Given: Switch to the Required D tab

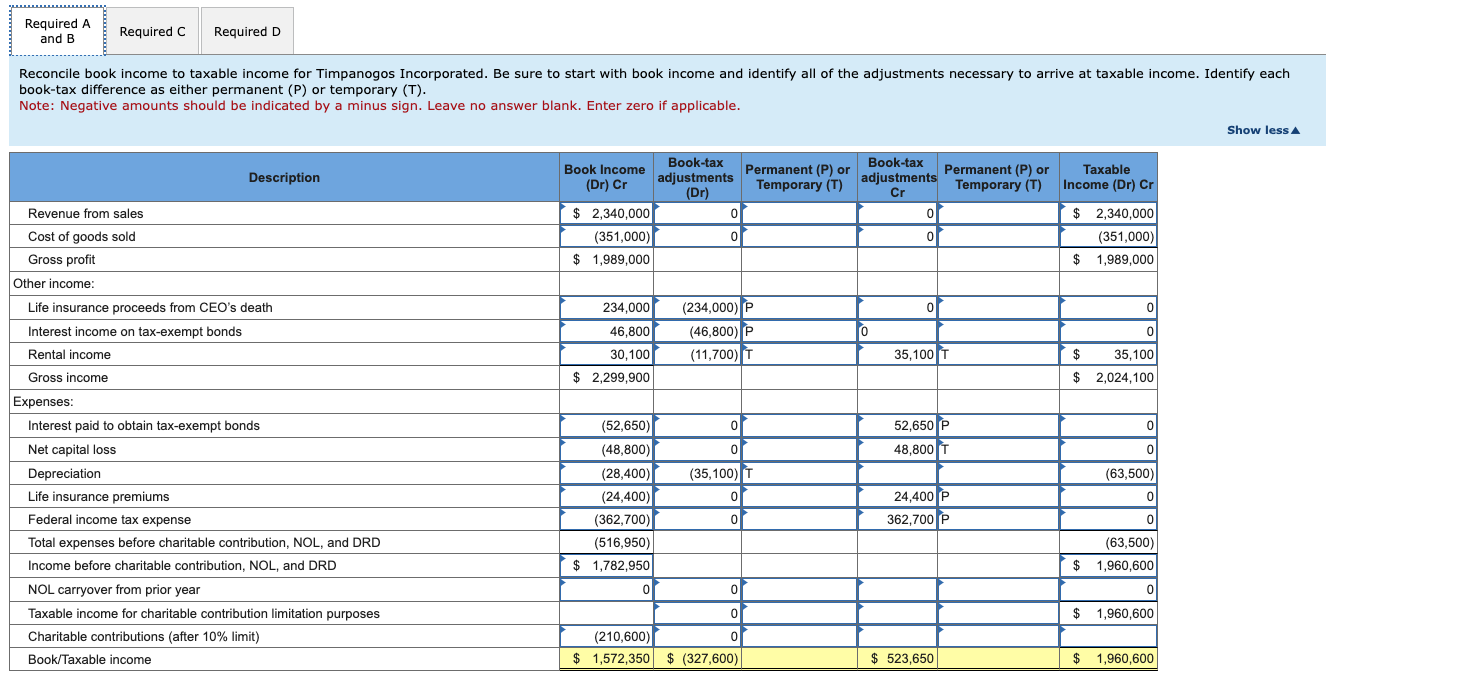Looking at the screenshot, I should pyautogui.click(x=246, y=31).
